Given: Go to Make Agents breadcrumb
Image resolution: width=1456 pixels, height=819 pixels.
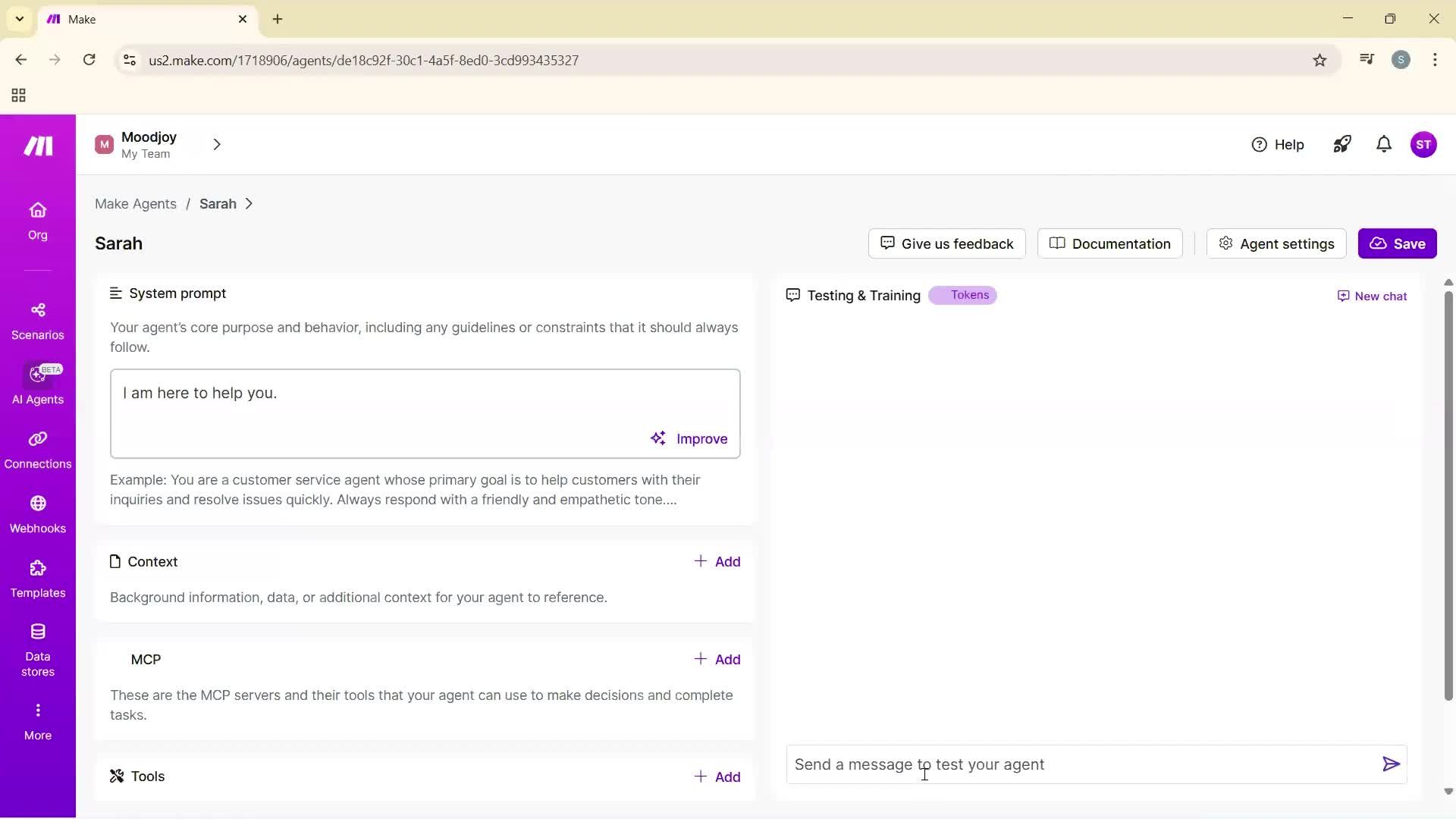Looking at the screenshot, I should [x=136, y=204].
